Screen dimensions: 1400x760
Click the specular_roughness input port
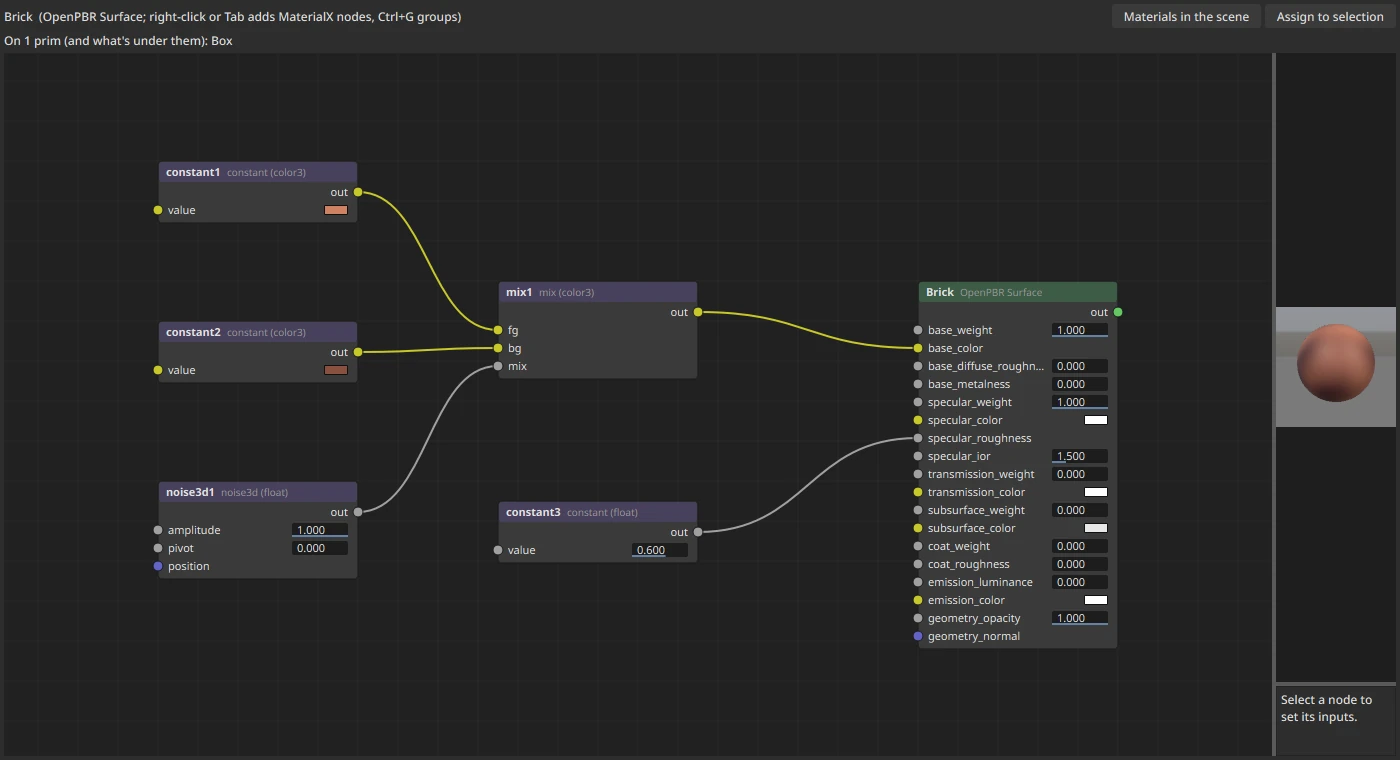[x=918, y=438]
